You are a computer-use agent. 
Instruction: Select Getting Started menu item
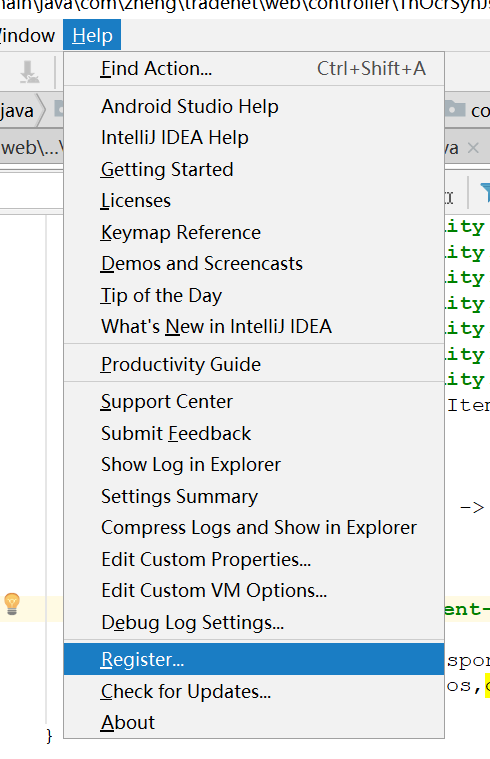[254, 169]
